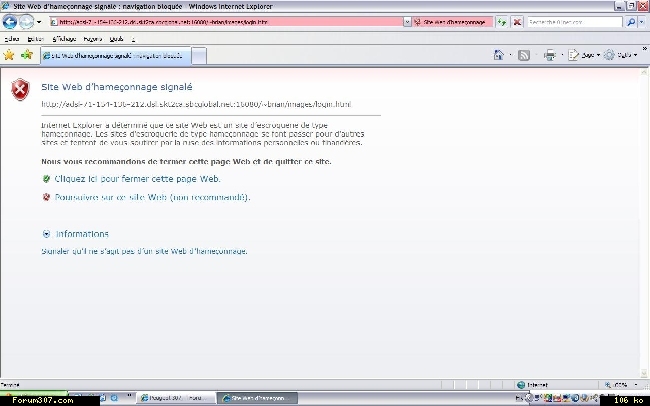Screen dimensions: 650x406
Task: Open the search provider dropdown arrow
Action: tap(642, 22)
